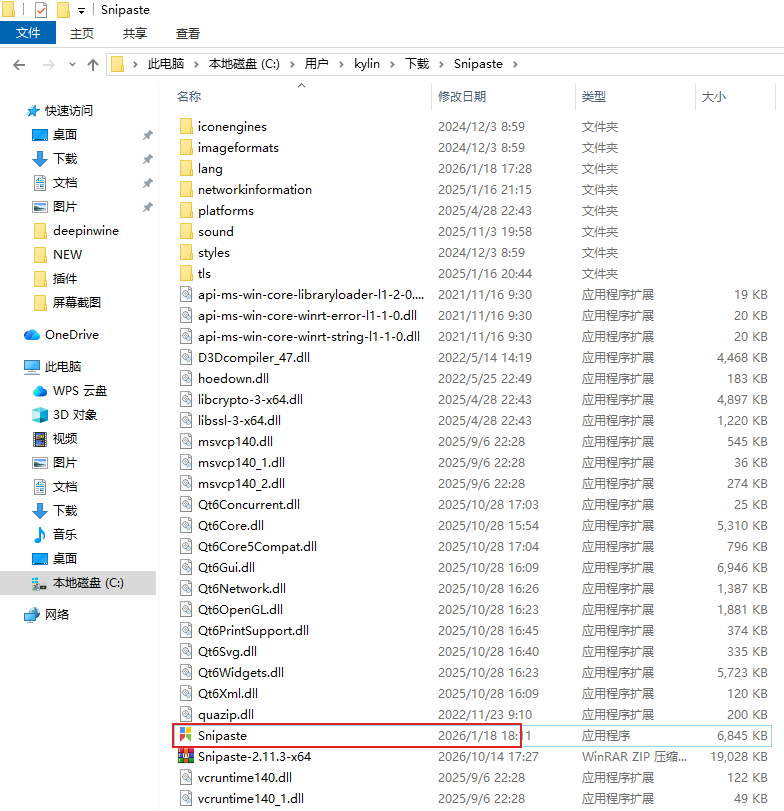Select Qt6Gui.dll file
Image resolution: width=784 pixels, height=811 pixels.
point(226,567)
